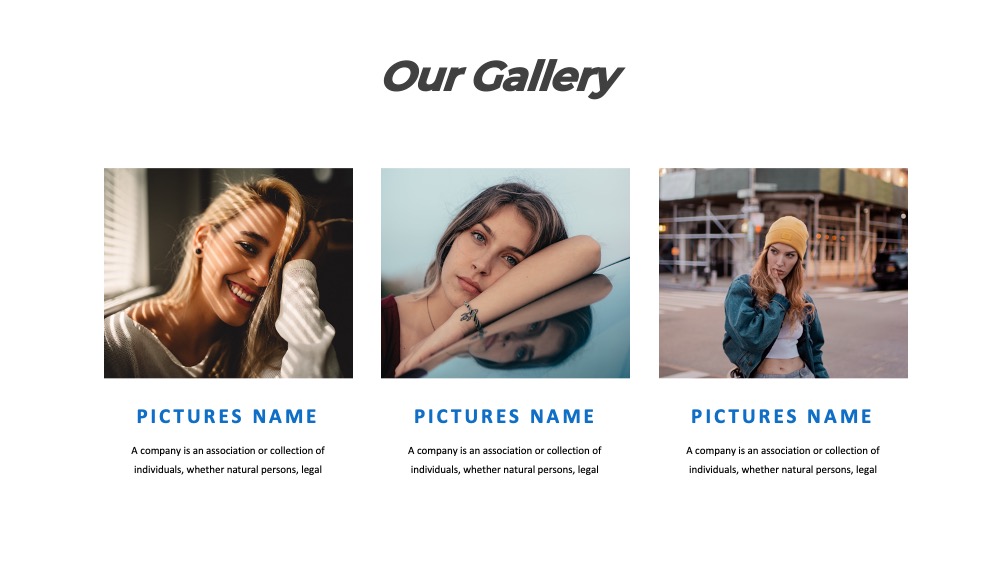This screenshot has height=563, width=1000.
Task: Select the street photo with yellow beanie woman
Action: (x=783, y=273)
